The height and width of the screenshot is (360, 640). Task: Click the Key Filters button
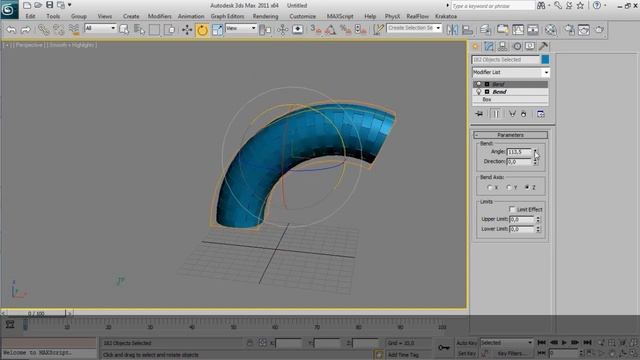tap(511, 353)
